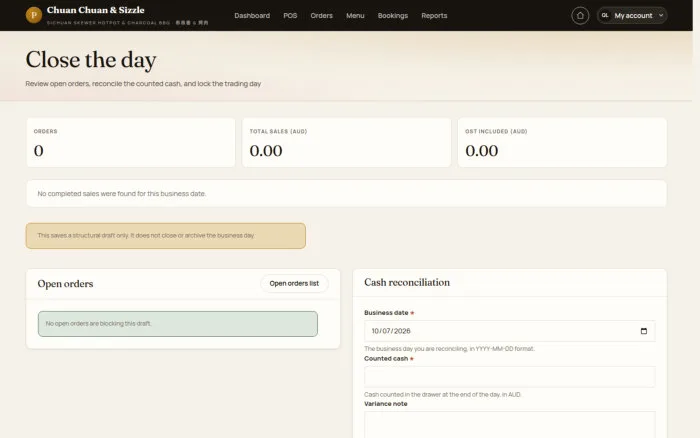Image resolution: width=700 pixels, height=438 pixels.
Task: Click the structural draft warning banner
Action: click(x=166, y=236)
